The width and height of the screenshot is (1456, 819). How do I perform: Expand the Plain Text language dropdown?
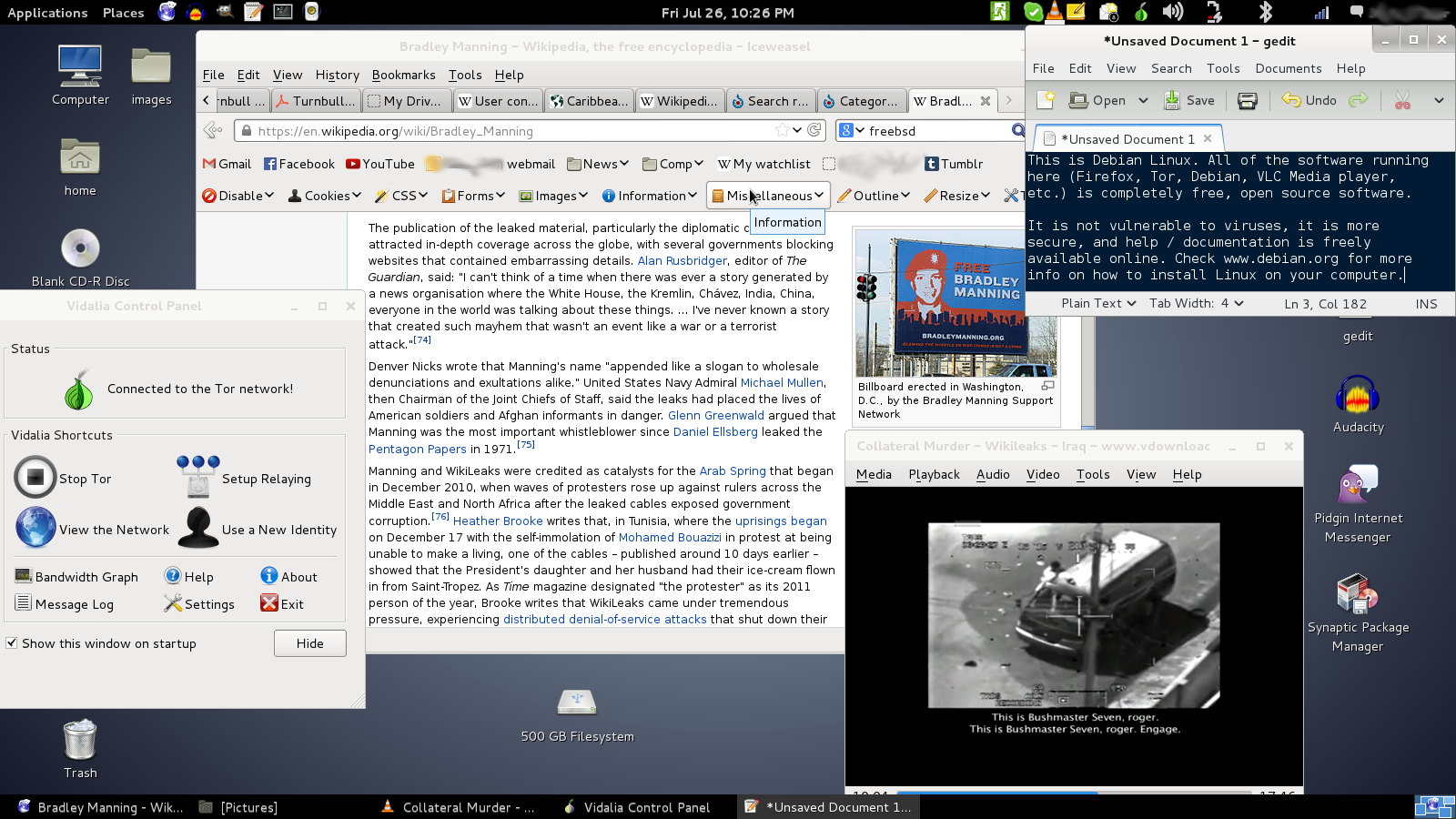pyautogui.click(x=1098, y=304)
